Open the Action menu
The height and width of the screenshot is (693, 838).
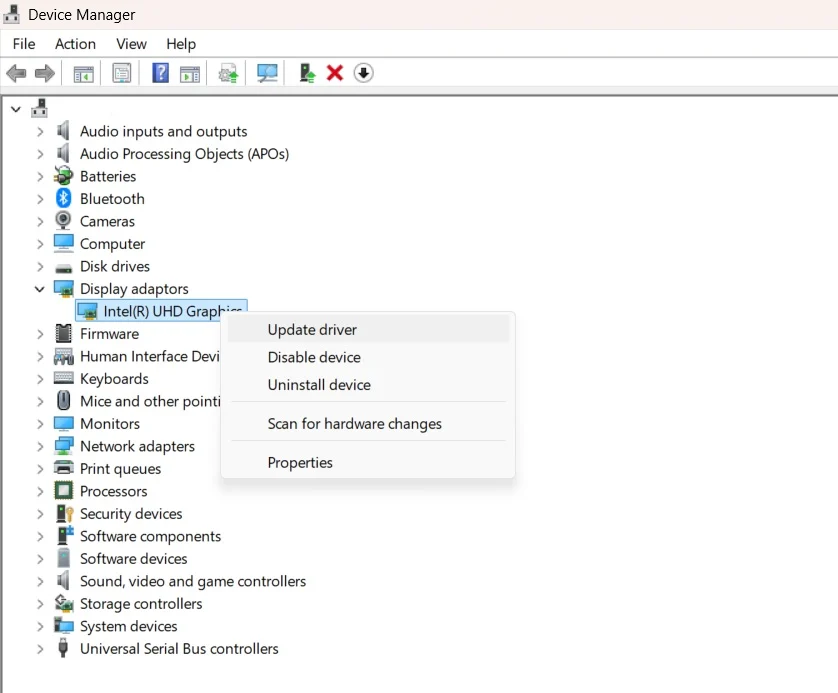[75, 44]
